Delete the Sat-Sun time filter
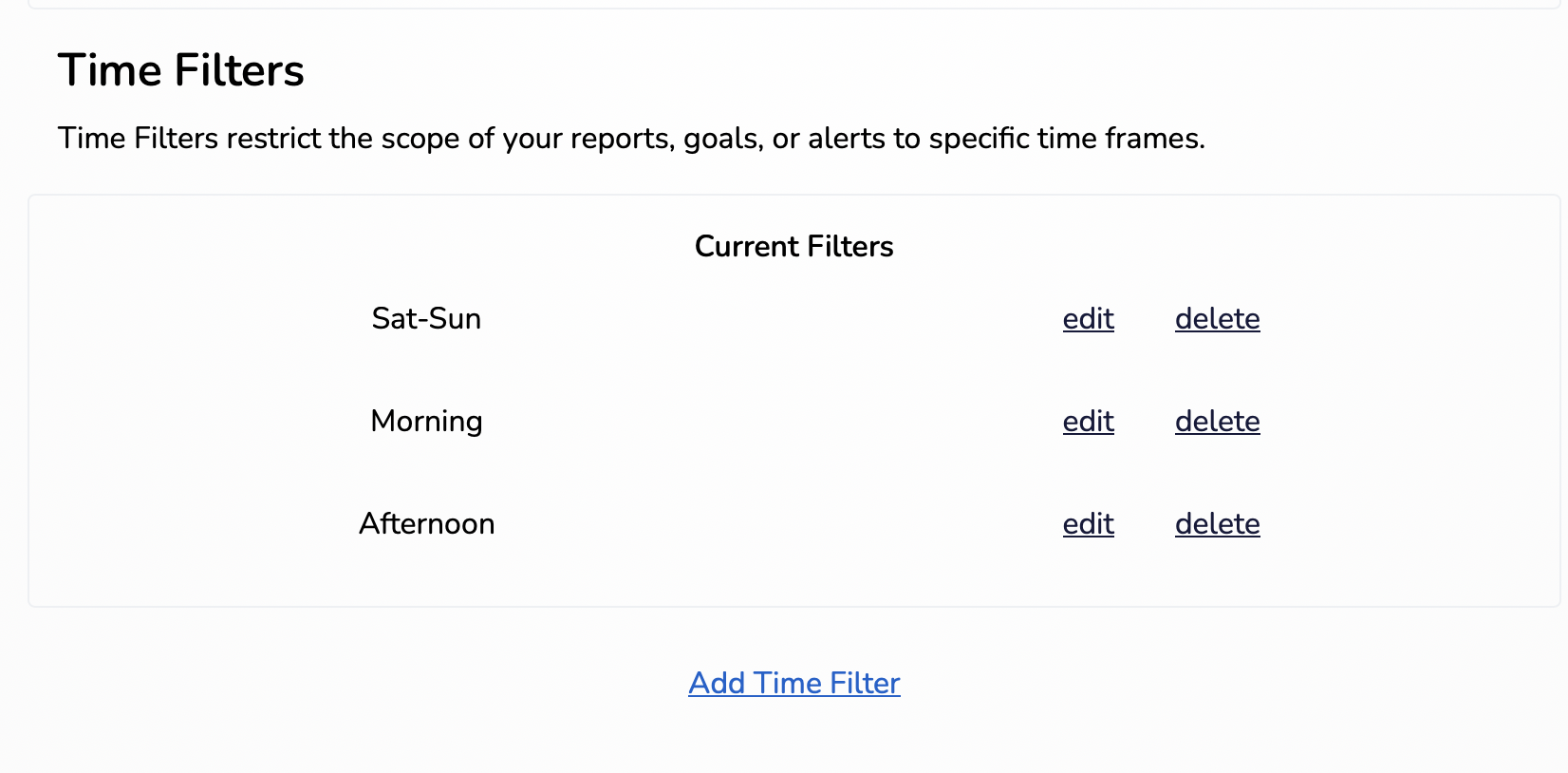Screen dimensions: 1568x773 click(x=1217, y=319)
